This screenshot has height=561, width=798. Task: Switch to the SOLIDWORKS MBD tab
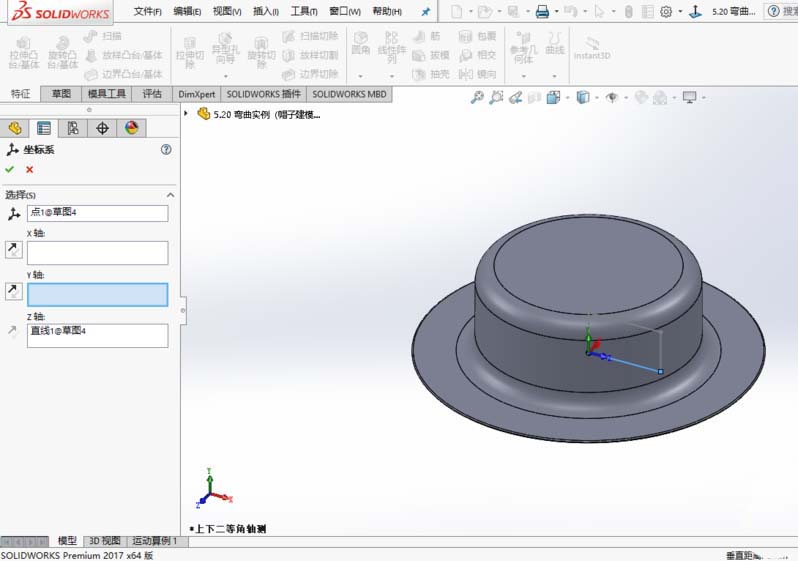[x=349, y=94]
